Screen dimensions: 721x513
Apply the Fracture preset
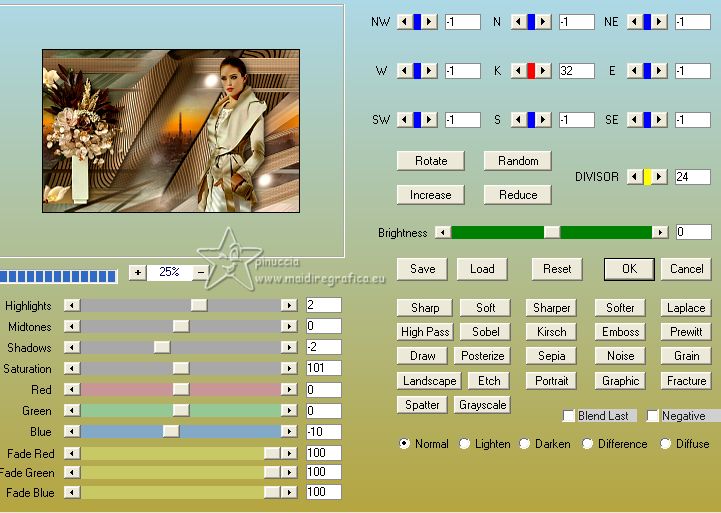[686, 381]
